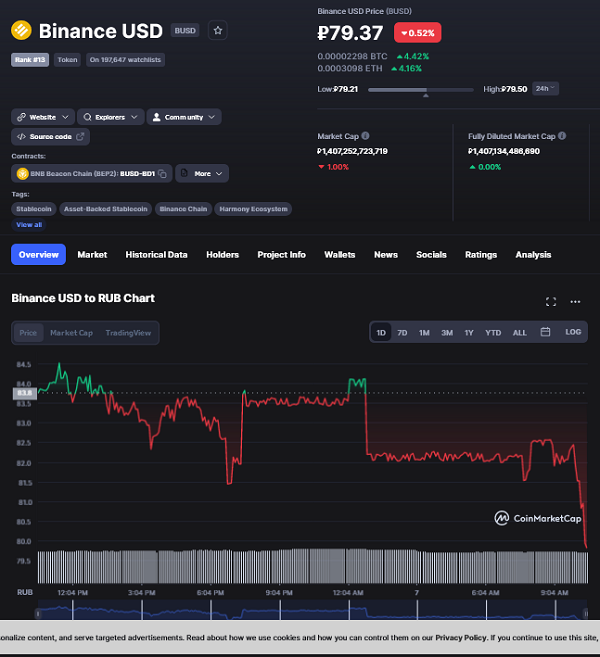
Task: Show Fully Diluted Market Cap info icon
Action: (x=562, y=136)
